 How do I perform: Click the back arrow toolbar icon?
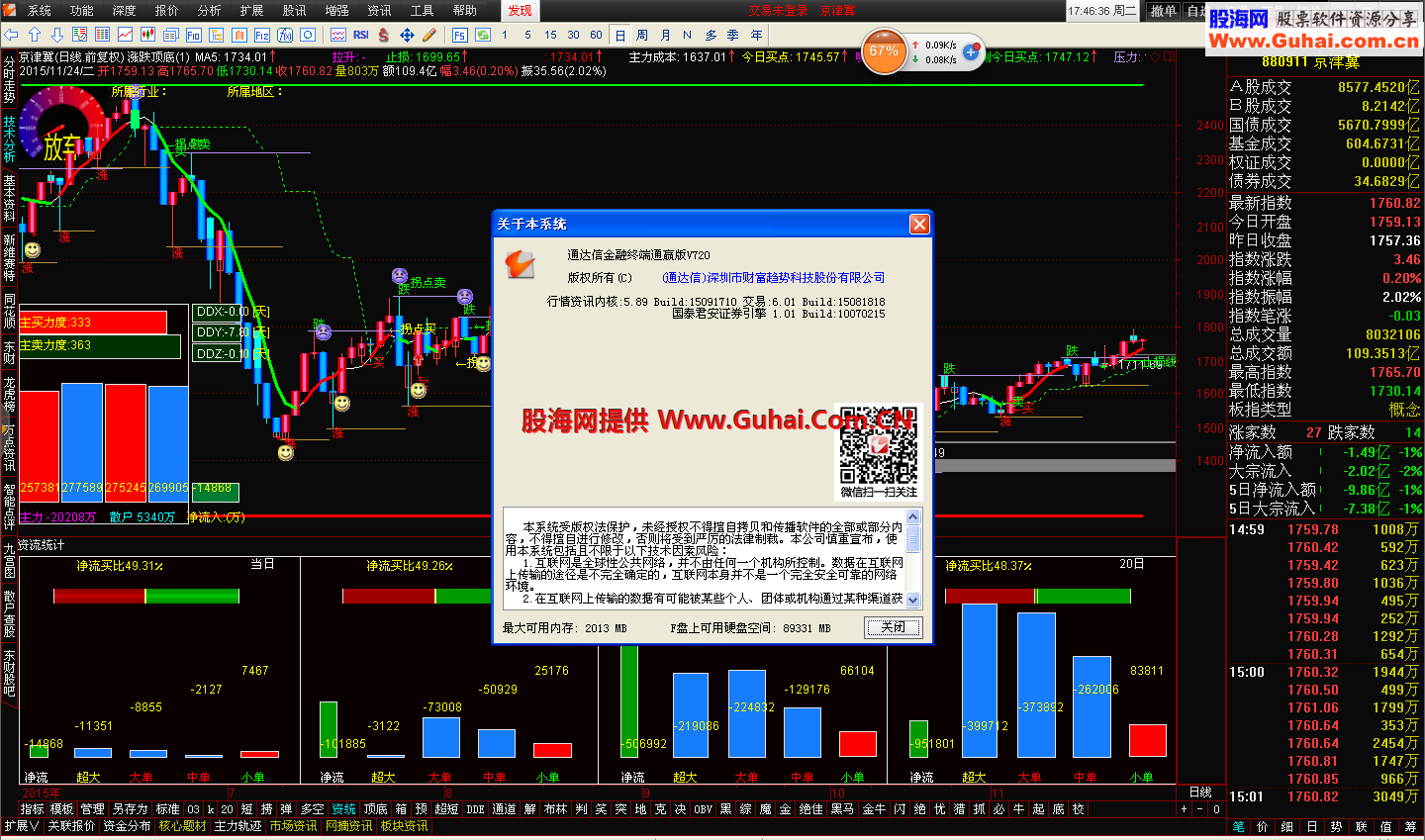click(11, 35)
